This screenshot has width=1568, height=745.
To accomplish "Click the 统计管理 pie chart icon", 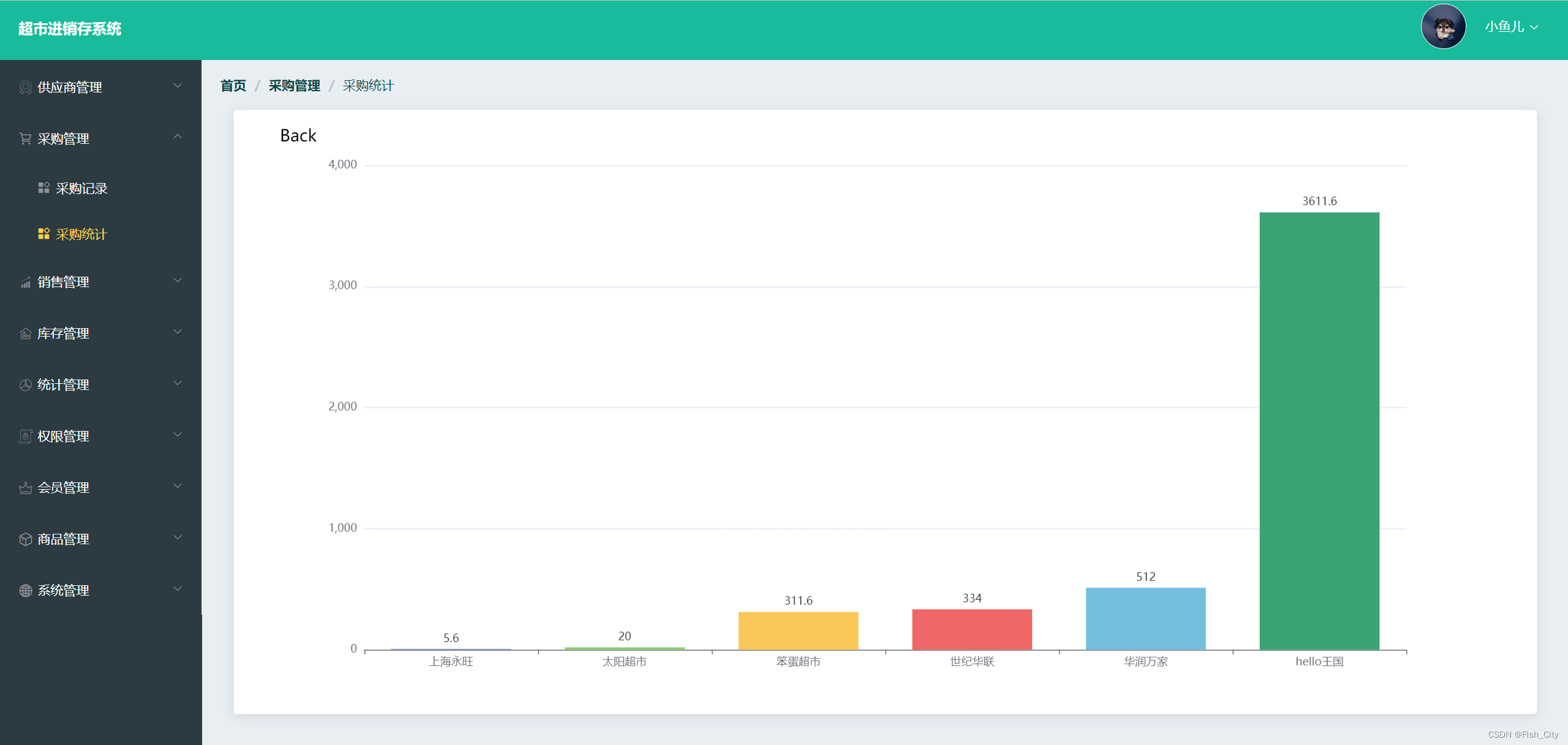I will (x=26, y=385).
